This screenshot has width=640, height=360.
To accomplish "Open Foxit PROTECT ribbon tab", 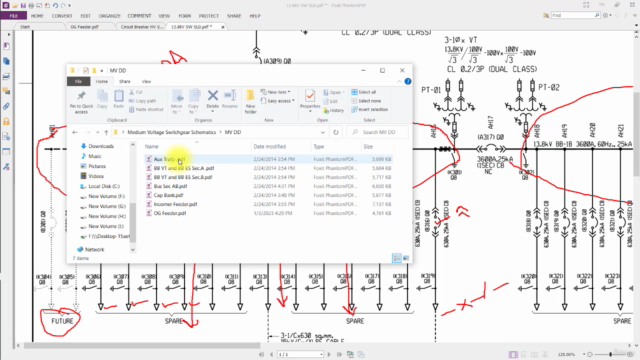I will (x=209, y=16).
